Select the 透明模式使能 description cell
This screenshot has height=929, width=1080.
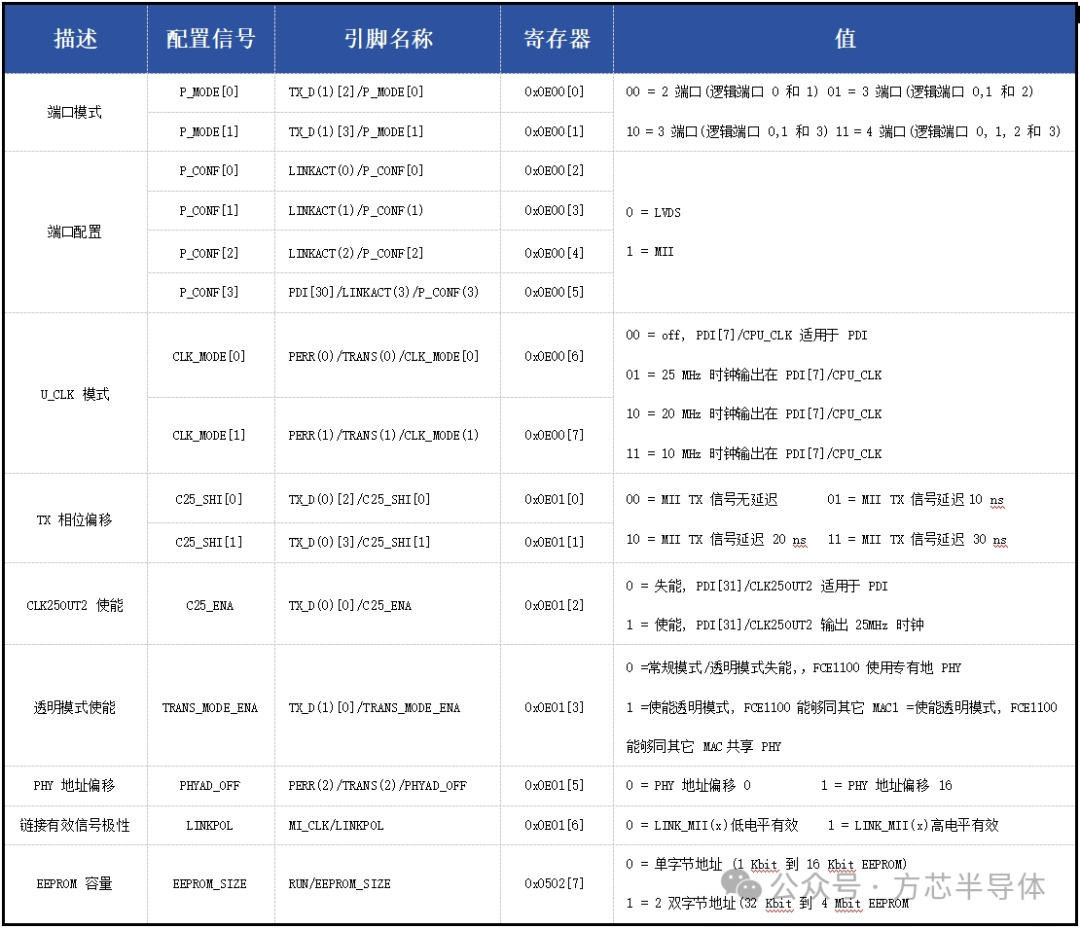point(76,707)
